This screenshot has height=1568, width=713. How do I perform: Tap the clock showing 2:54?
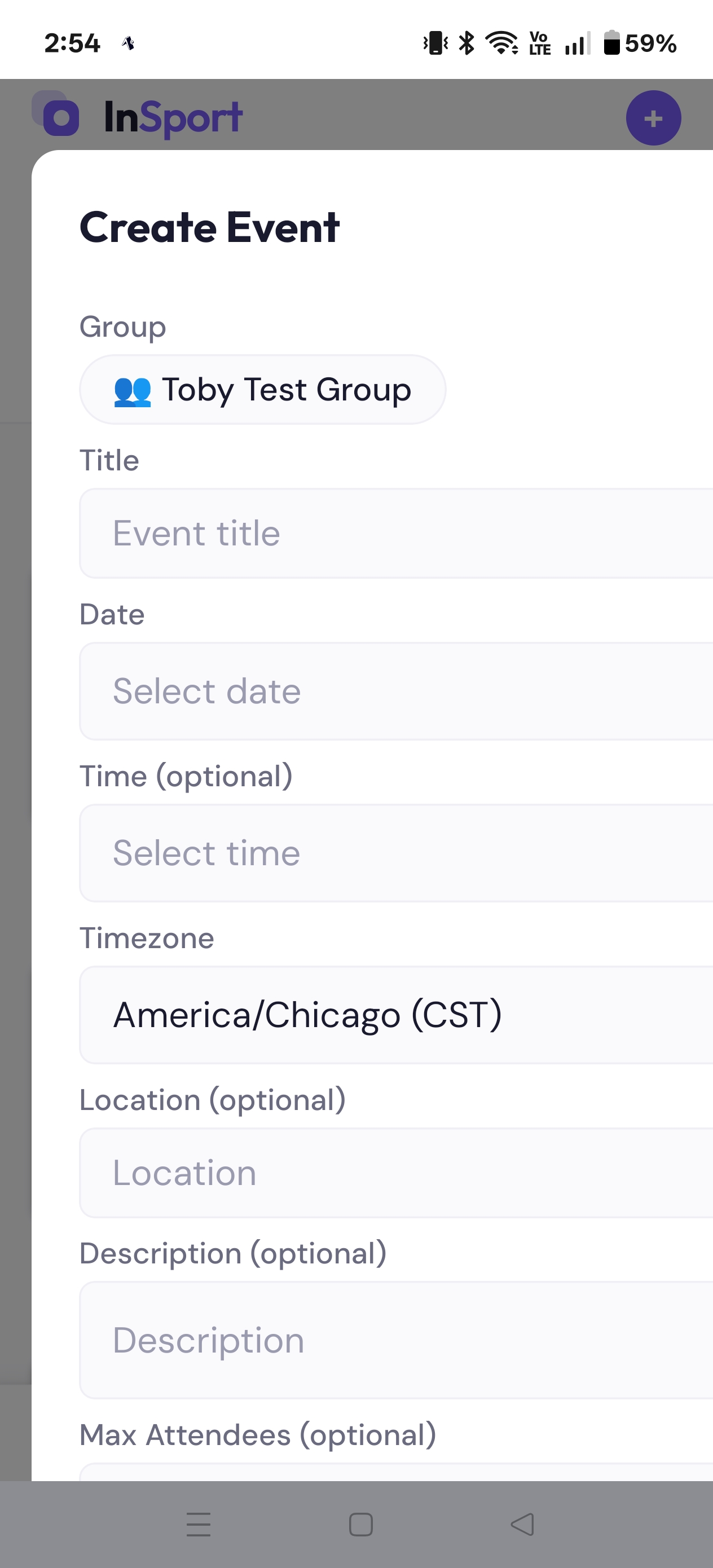(72, 43)
